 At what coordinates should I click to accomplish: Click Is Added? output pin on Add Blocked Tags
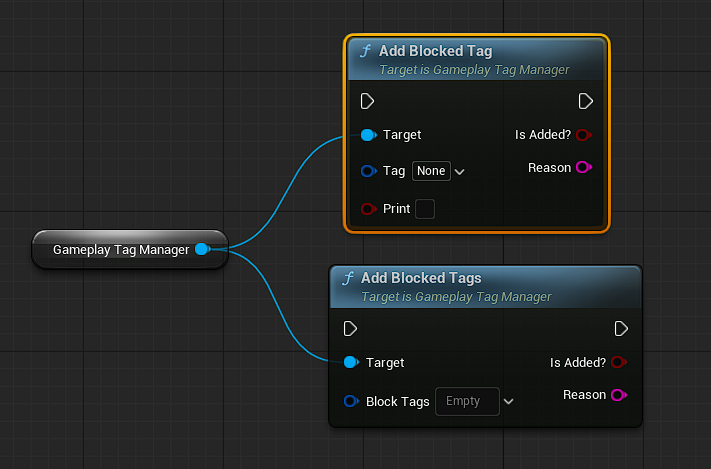tap(619, 362)
